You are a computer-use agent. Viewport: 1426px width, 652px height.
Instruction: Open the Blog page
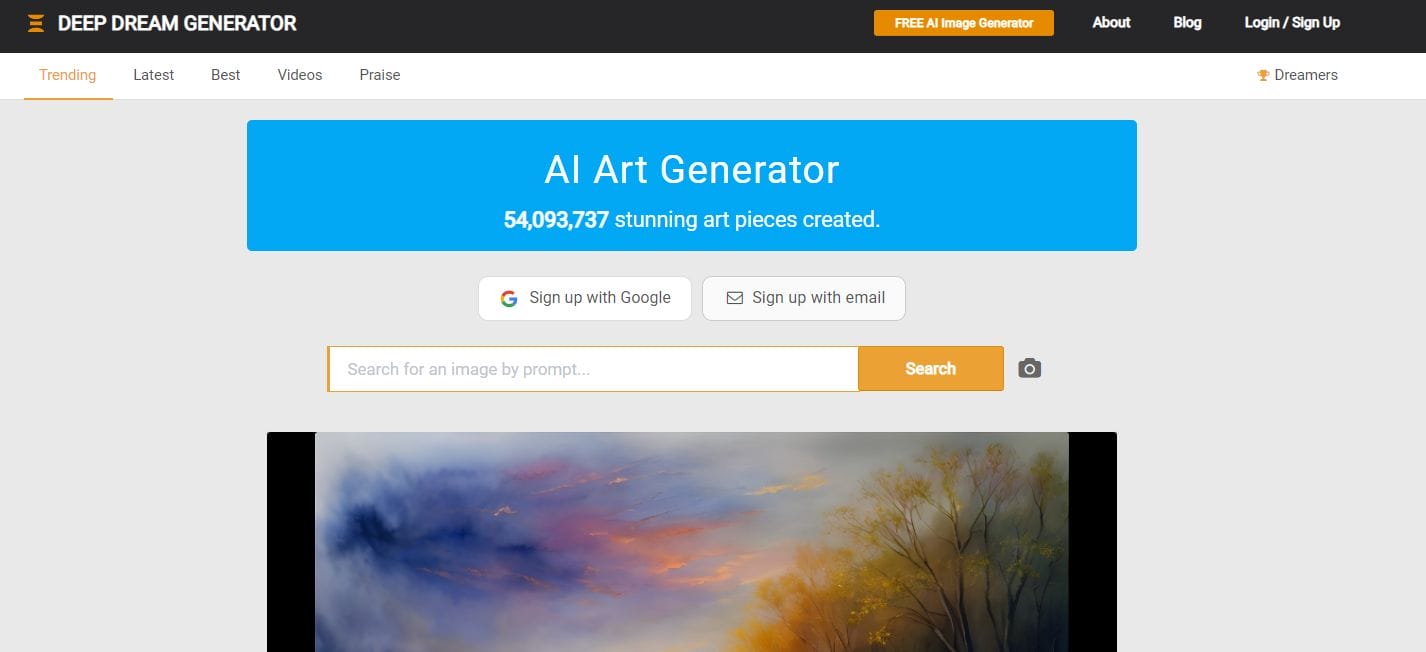[1187, 22]
